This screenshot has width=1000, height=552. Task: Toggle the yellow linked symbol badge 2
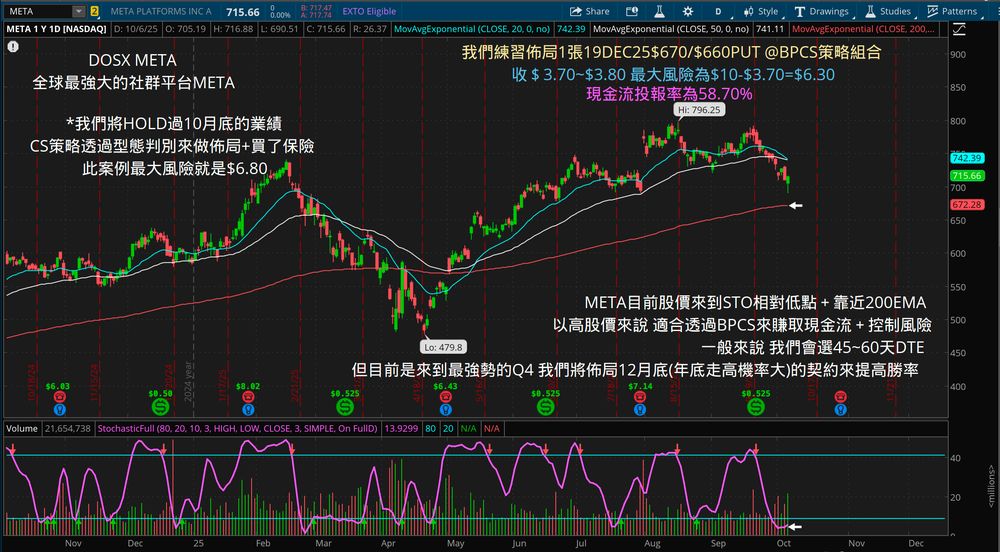pos(94,11)
